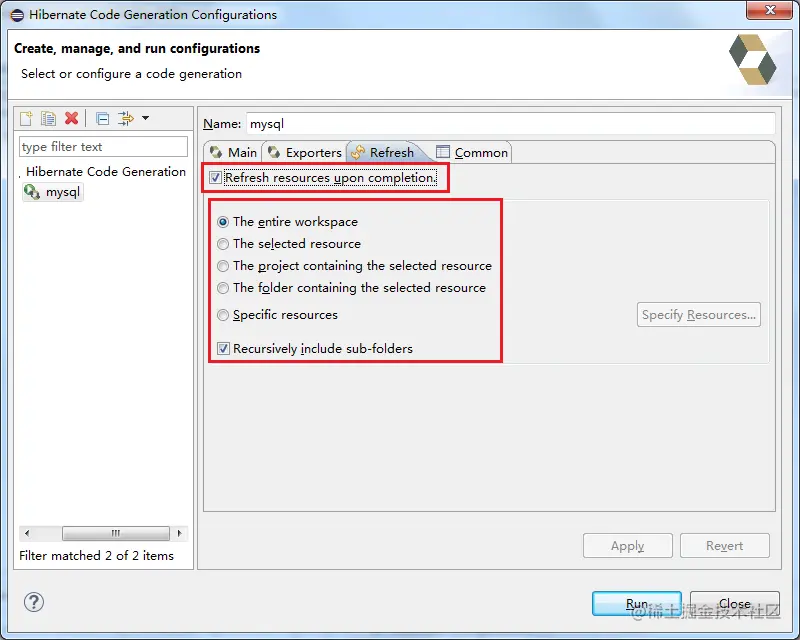800x640 pixels.
Task: Collapse all configurations in the tree
Action: click(x=101, y=118)
